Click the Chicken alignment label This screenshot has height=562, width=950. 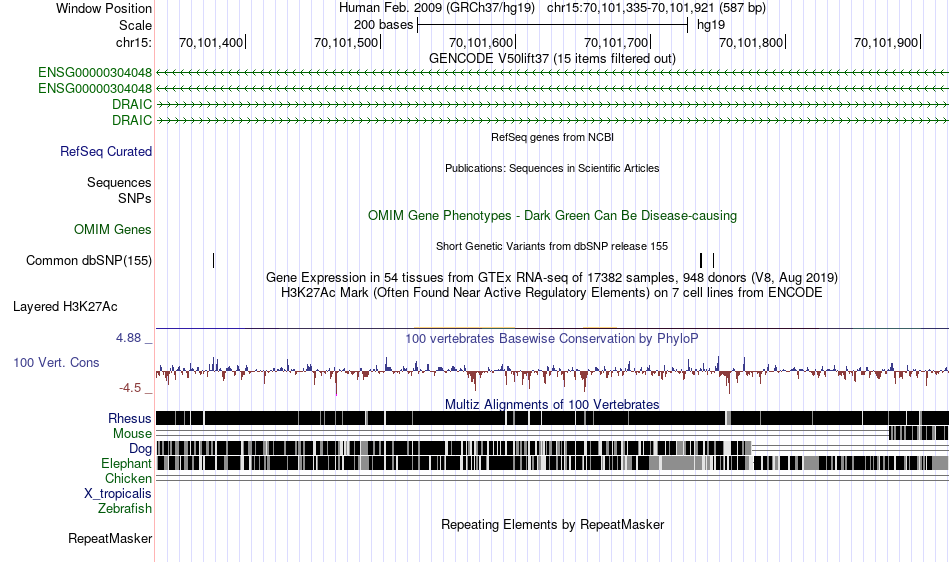click(128, 478)
